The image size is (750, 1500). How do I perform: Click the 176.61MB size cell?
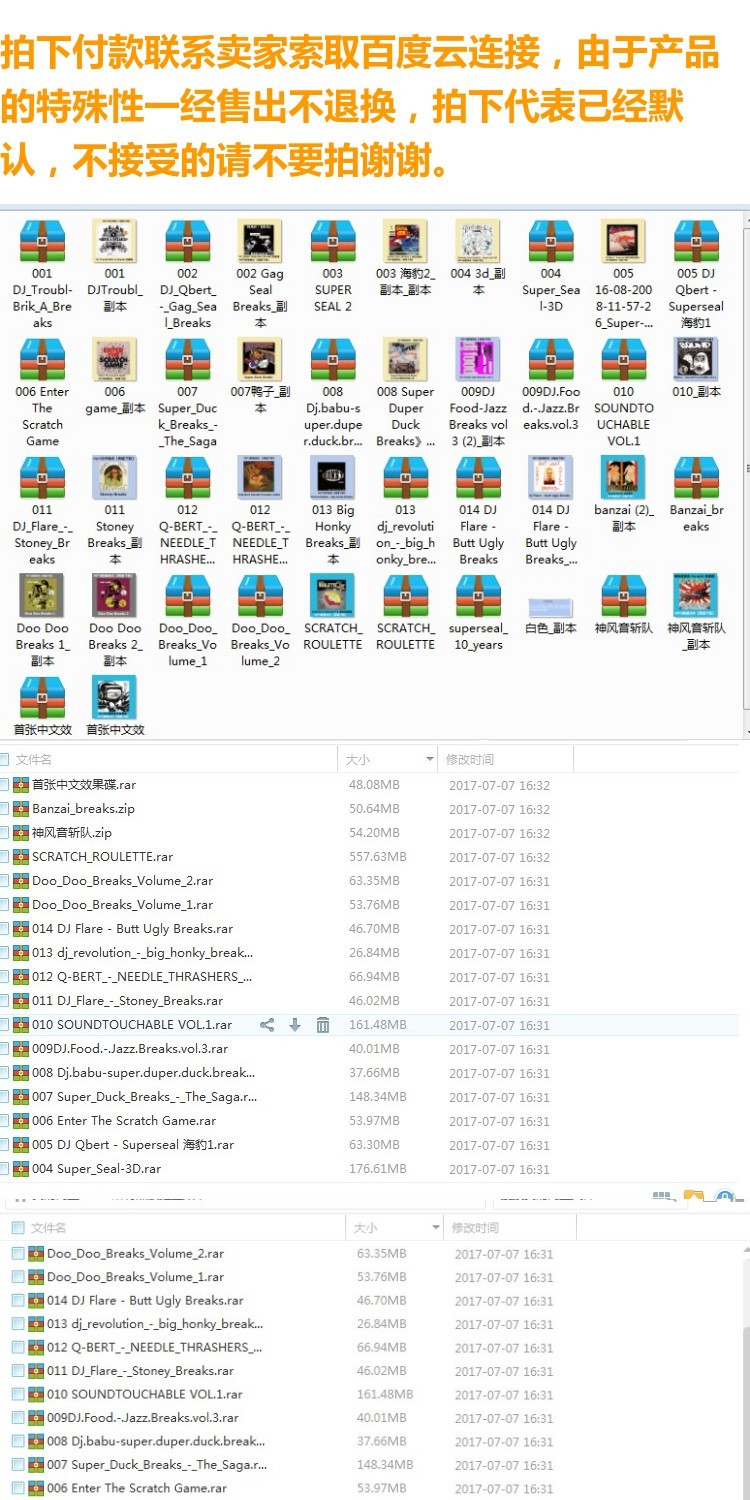[x=378, y=1169]
